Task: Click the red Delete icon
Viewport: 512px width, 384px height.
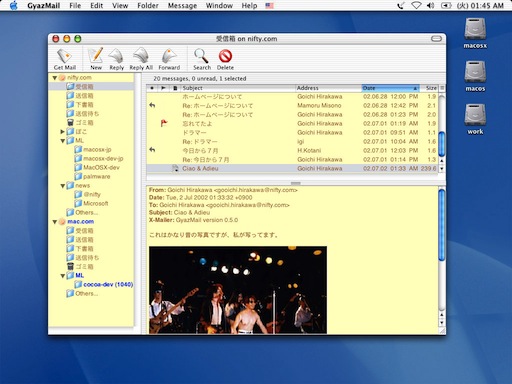Action: (225, 56)
